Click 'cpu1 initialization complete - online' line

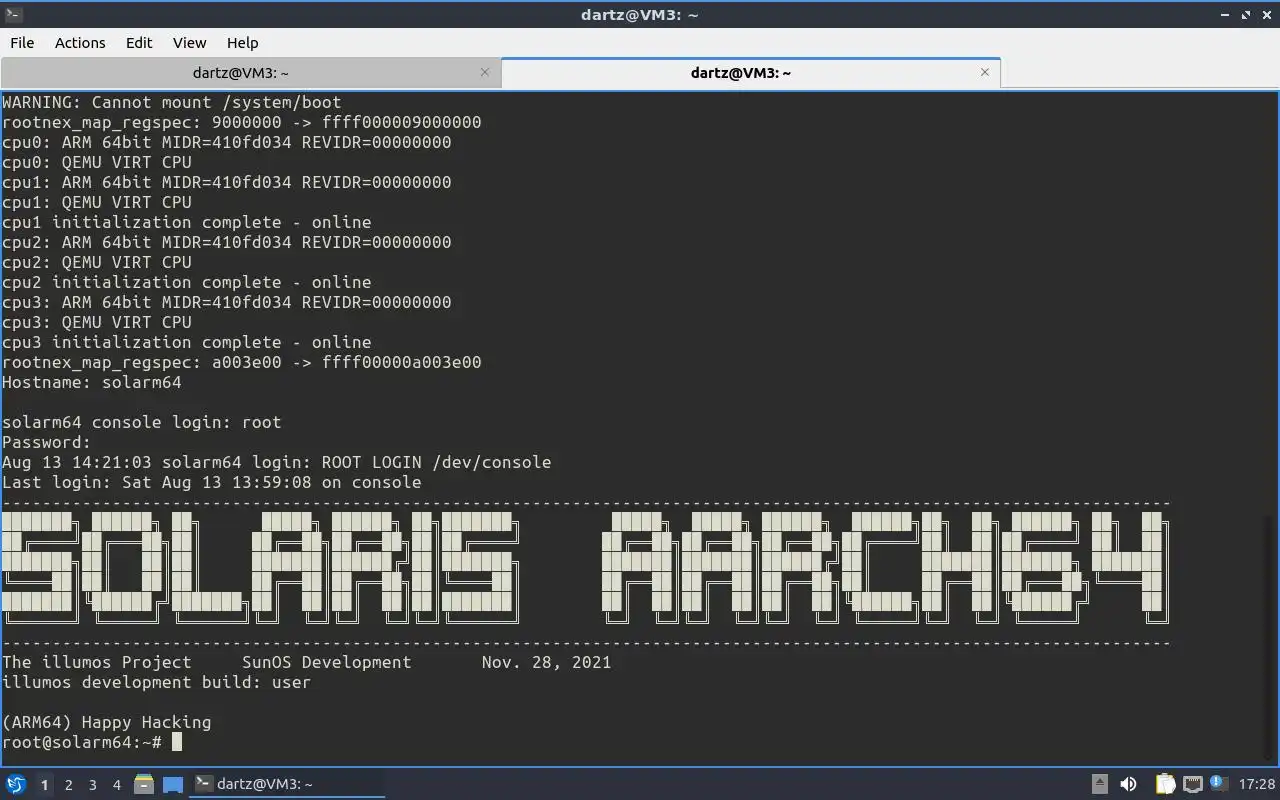[x=187, y=222]
